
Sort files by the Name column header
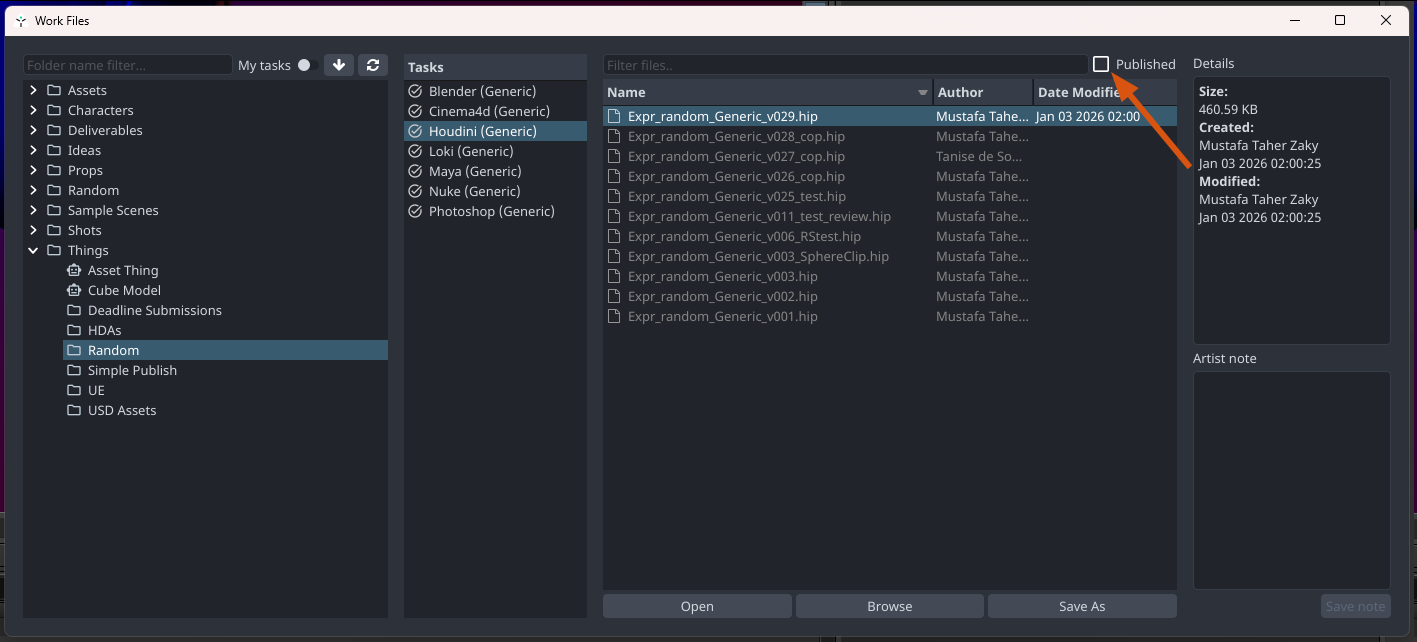[760, 92]
